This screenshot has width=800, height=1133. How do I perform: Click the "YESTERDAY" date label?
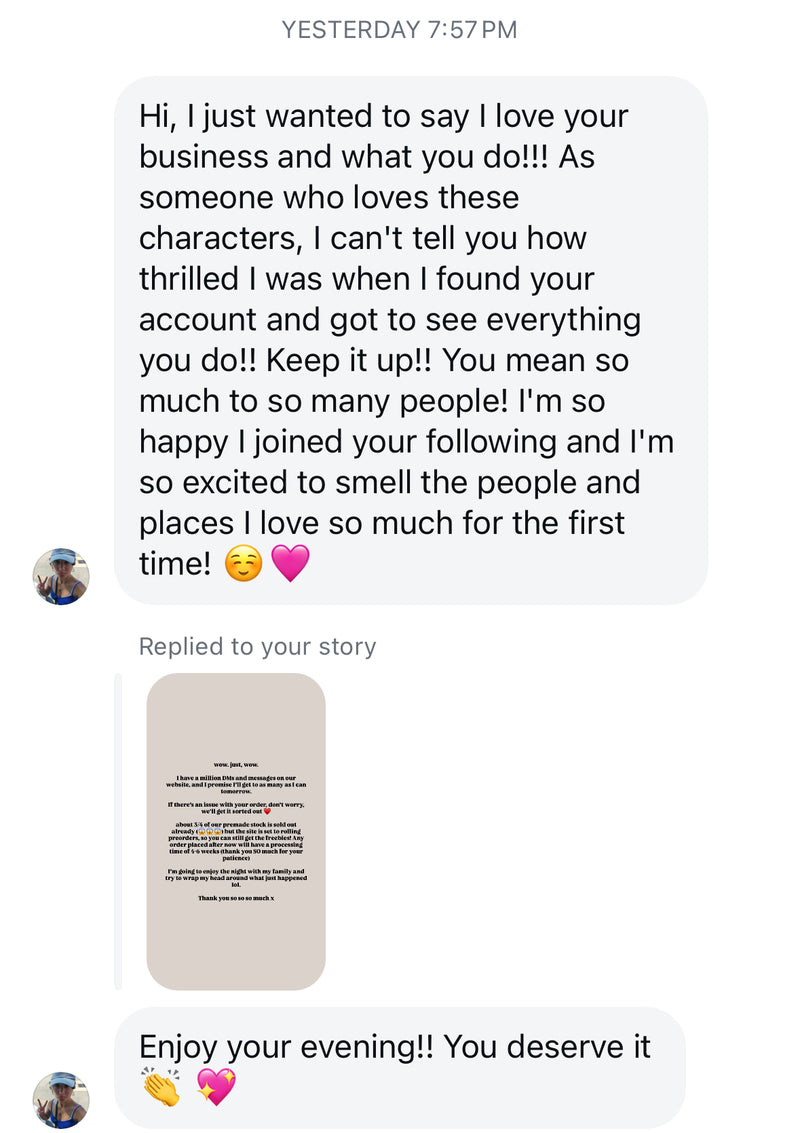349,30
